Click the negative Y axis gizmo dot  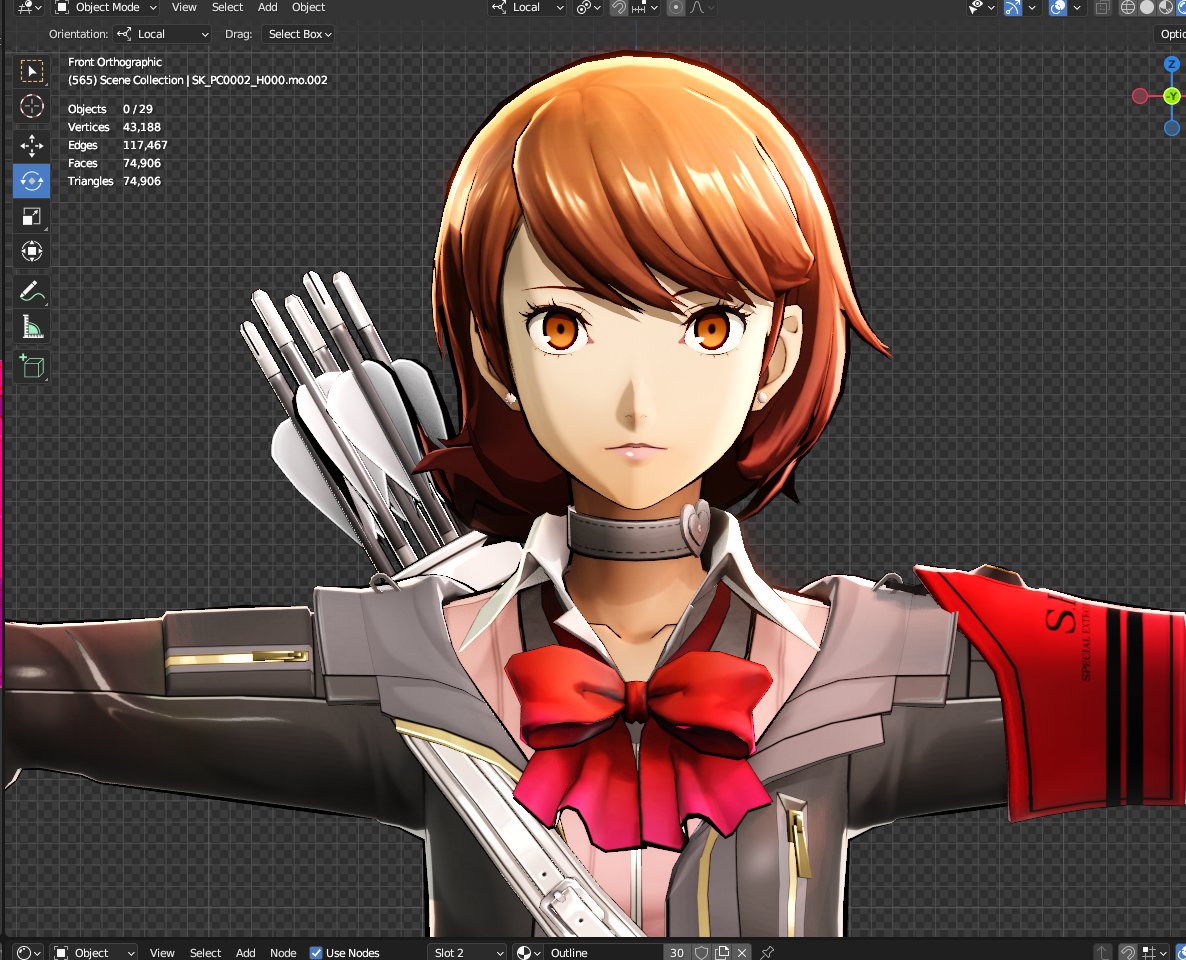click(x=1172, y=96)
